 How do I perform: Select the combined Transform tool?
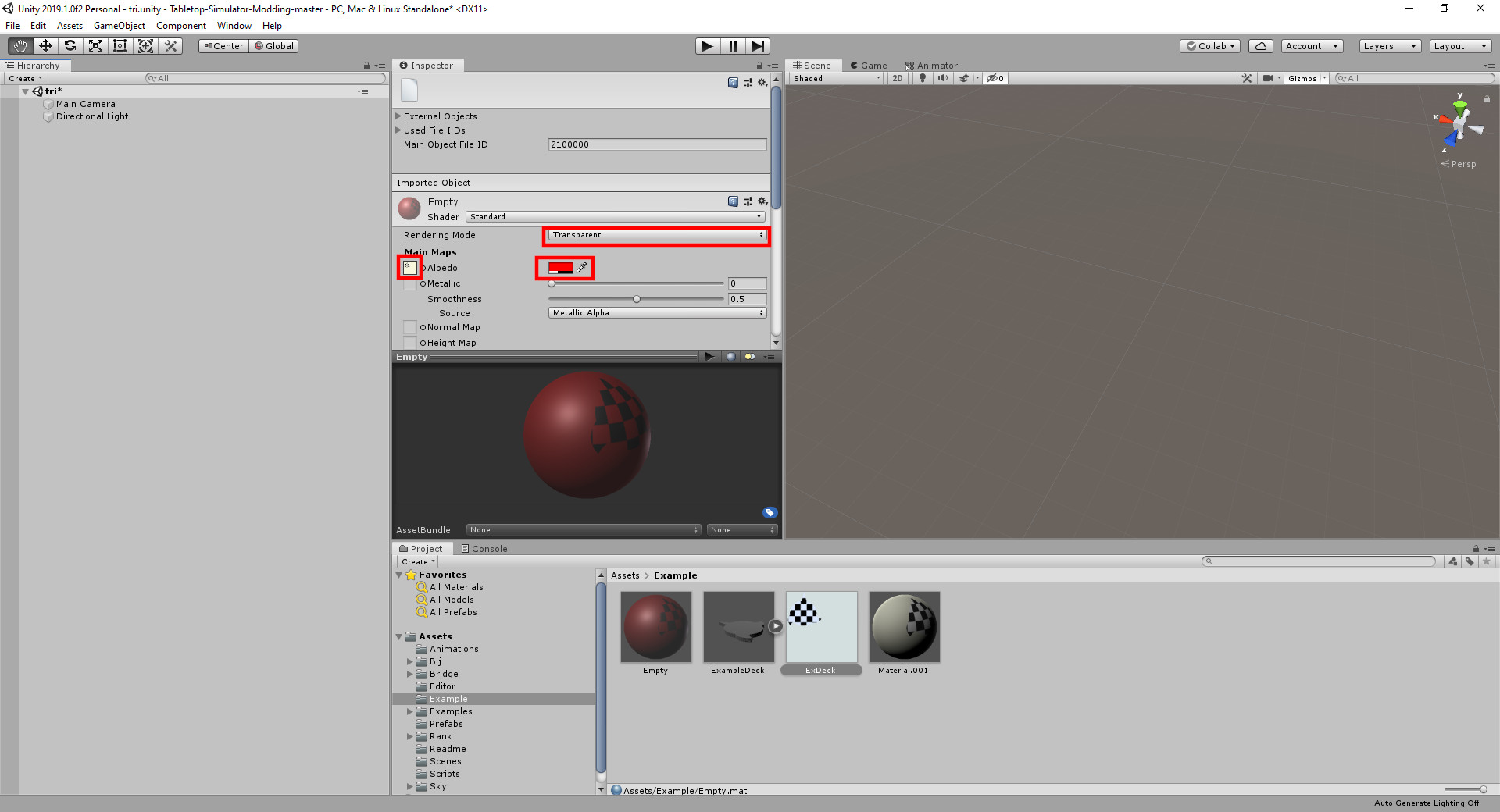(x=145, y=46)
